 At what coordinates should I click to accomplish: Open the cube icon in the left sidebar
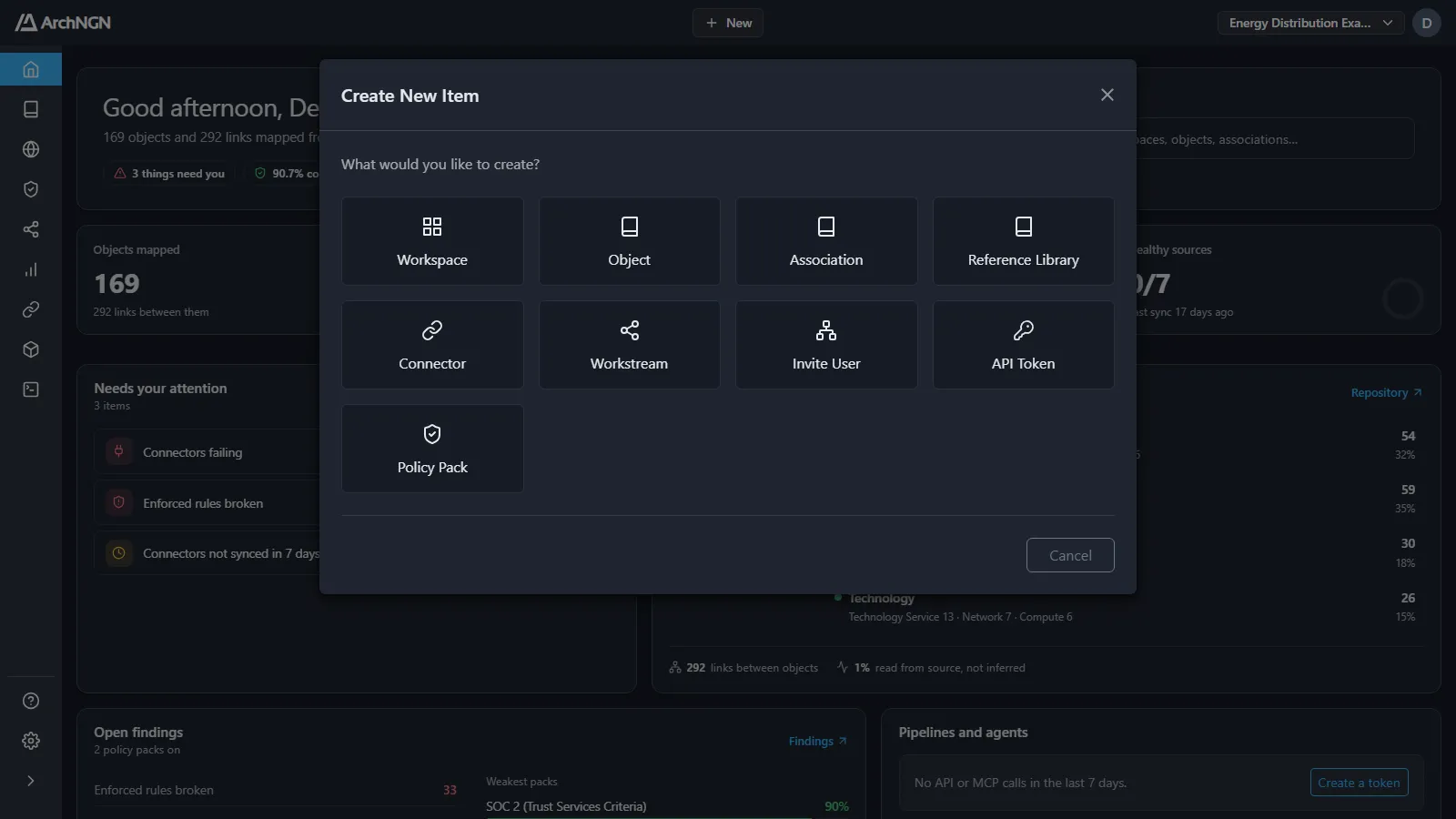[31, 349]
